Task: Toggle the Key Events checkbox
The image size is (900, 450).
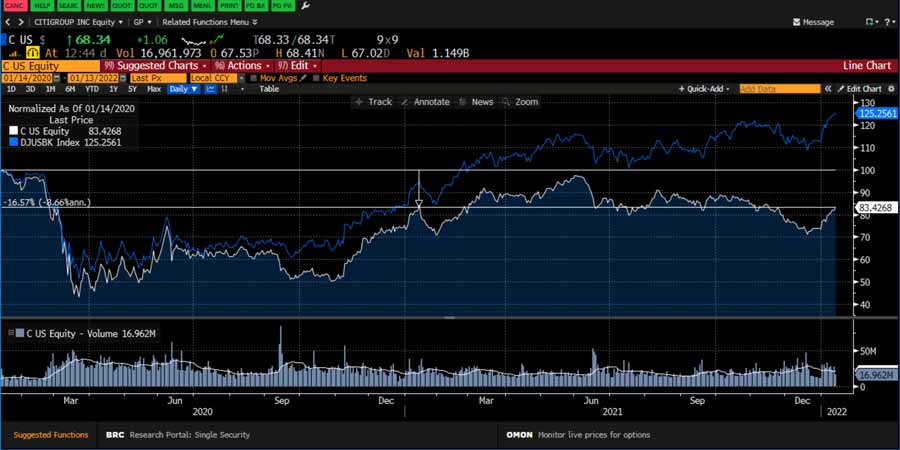Action: pyautogui.click(x=316, y=78)
